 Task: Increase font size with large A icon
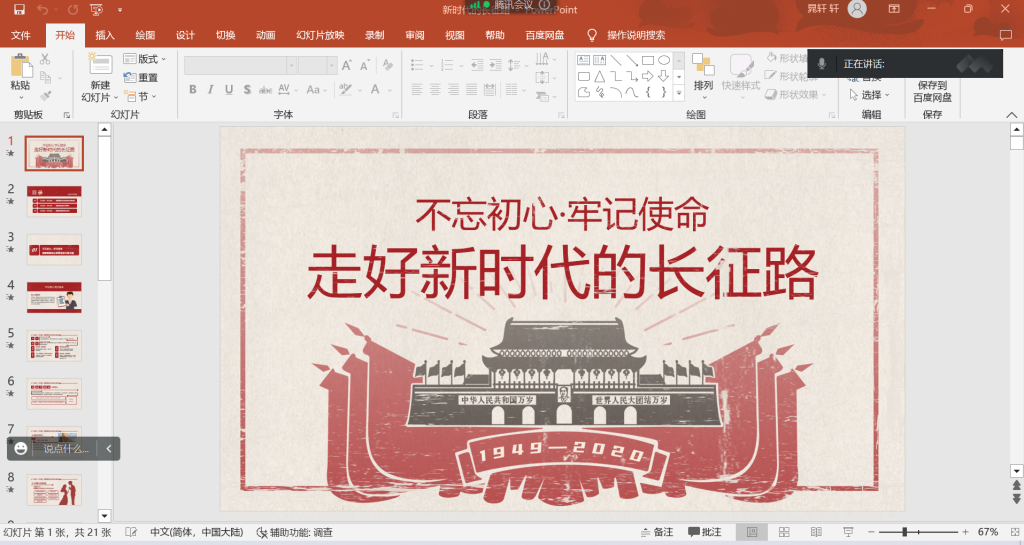[x=346, y=65]
